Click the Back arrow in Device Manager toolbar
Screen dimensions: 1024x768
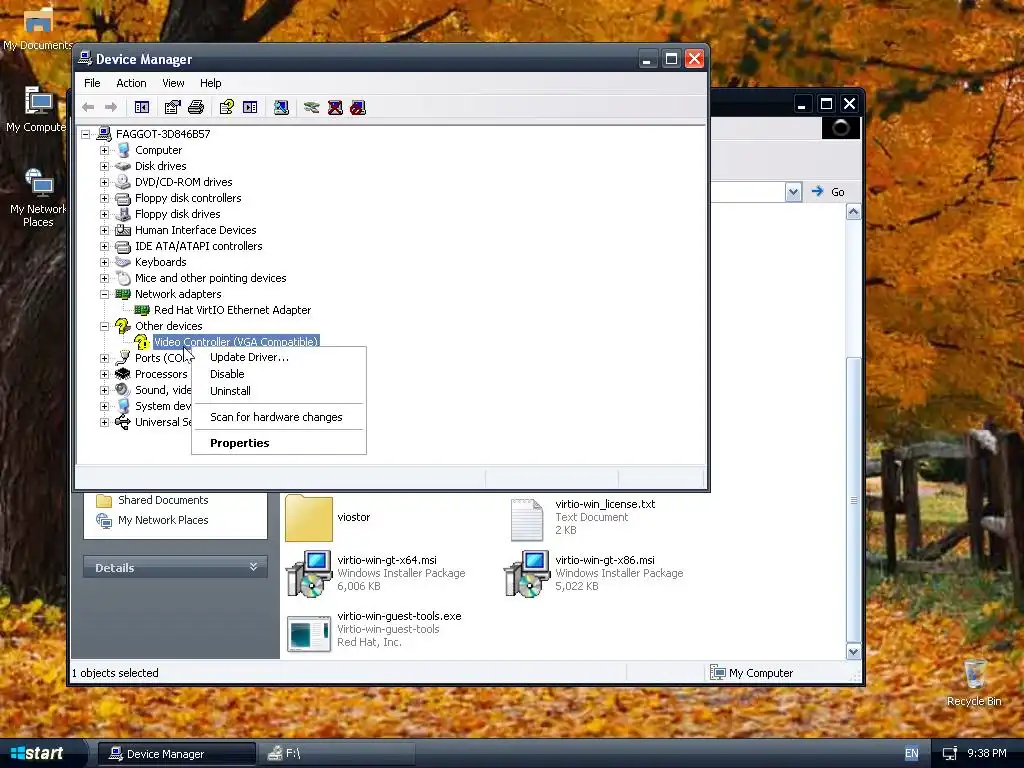(x=88, y=107)
